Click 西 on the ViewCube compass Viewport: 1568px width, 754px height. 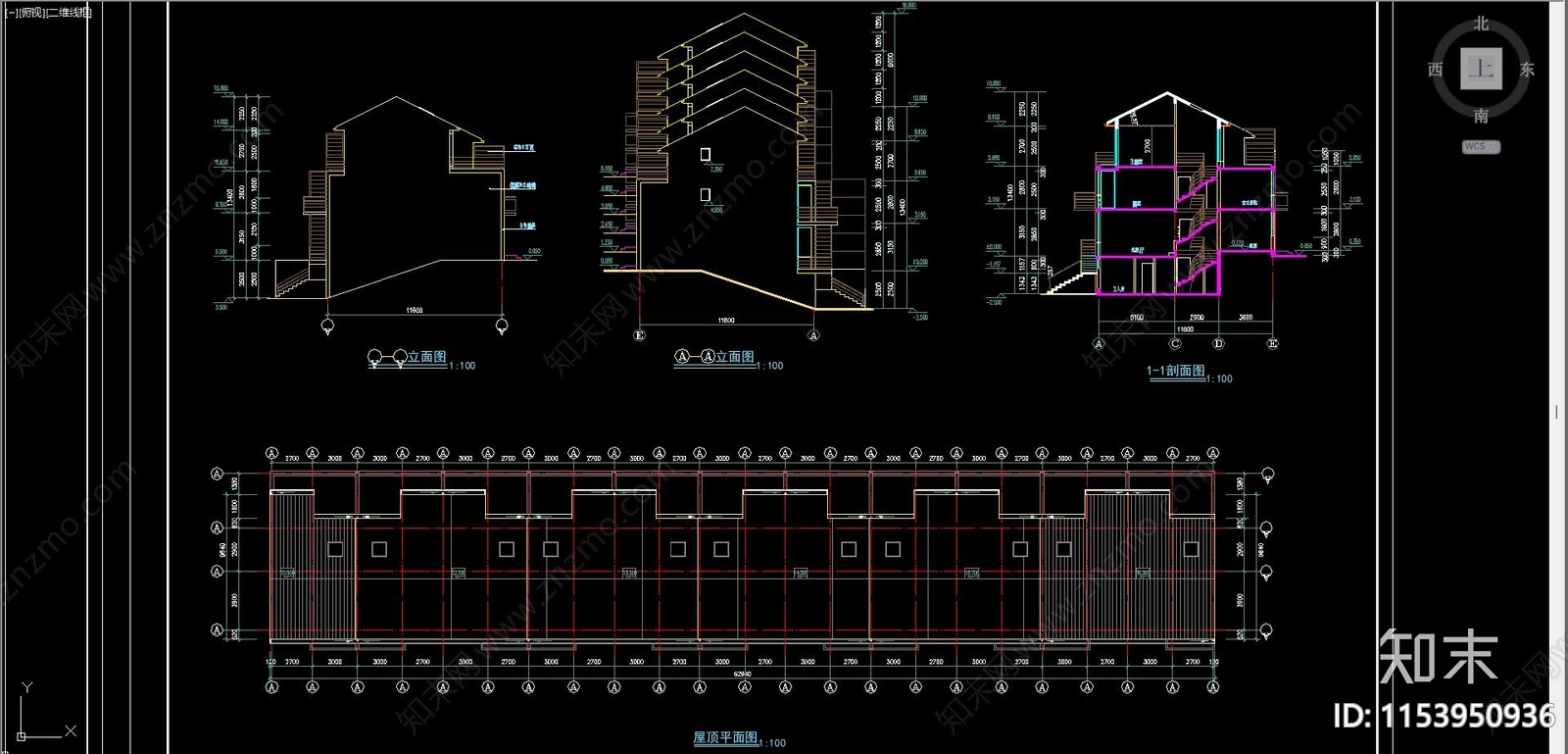click(1435, 70)
